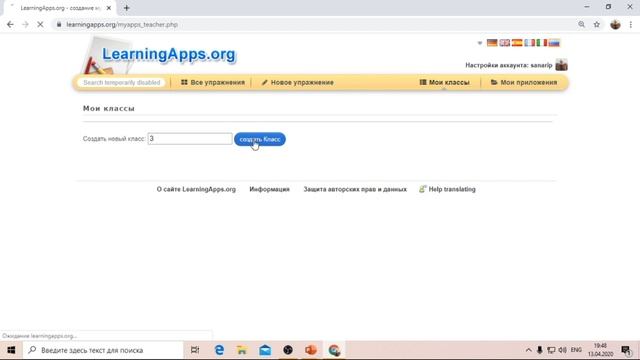Click the LearningApps.org logo
This screenshot has width=640, height=360.
(169, 54)
